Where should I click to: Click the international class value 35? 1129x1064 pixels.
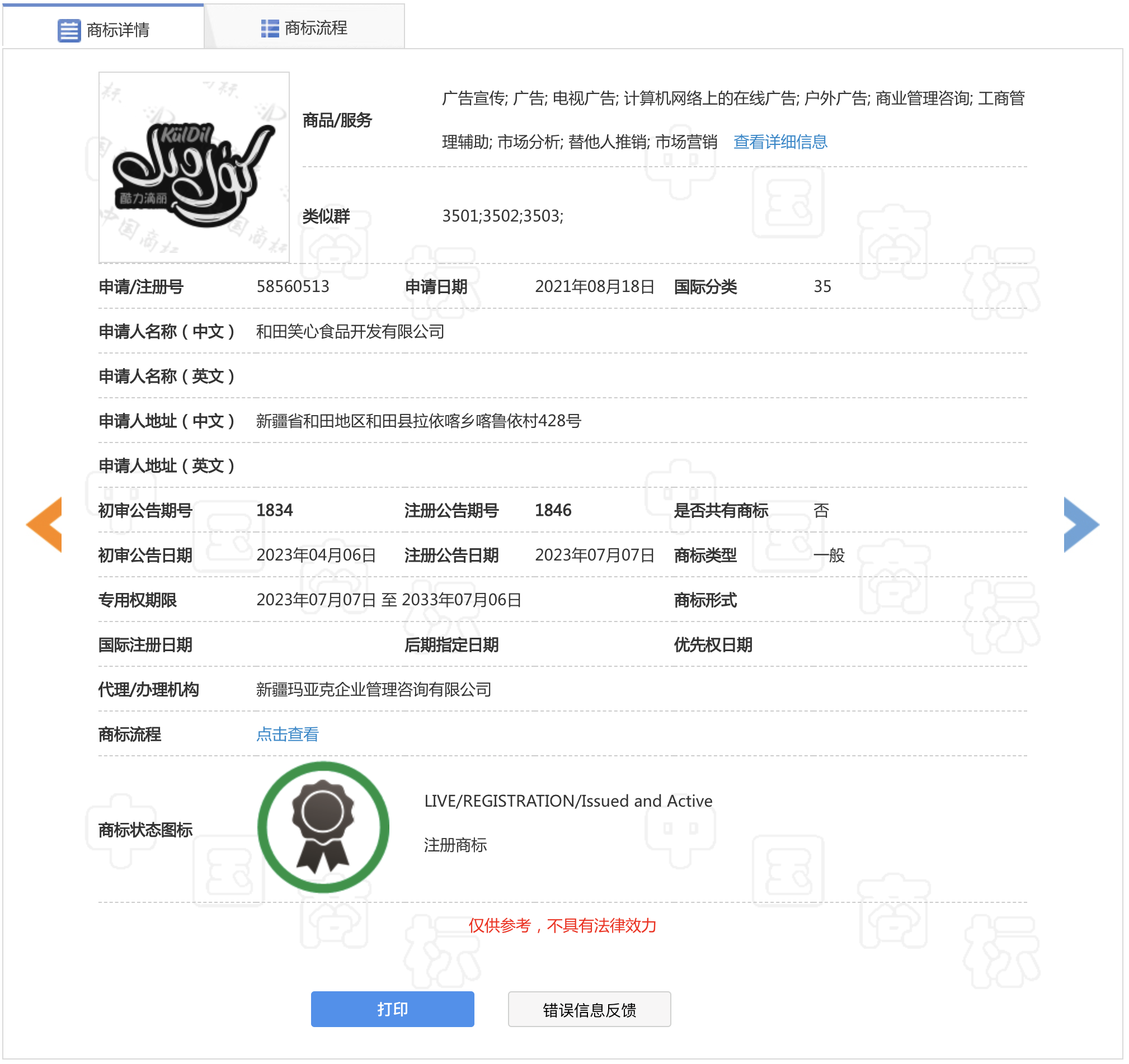click(x=823, y=287)
